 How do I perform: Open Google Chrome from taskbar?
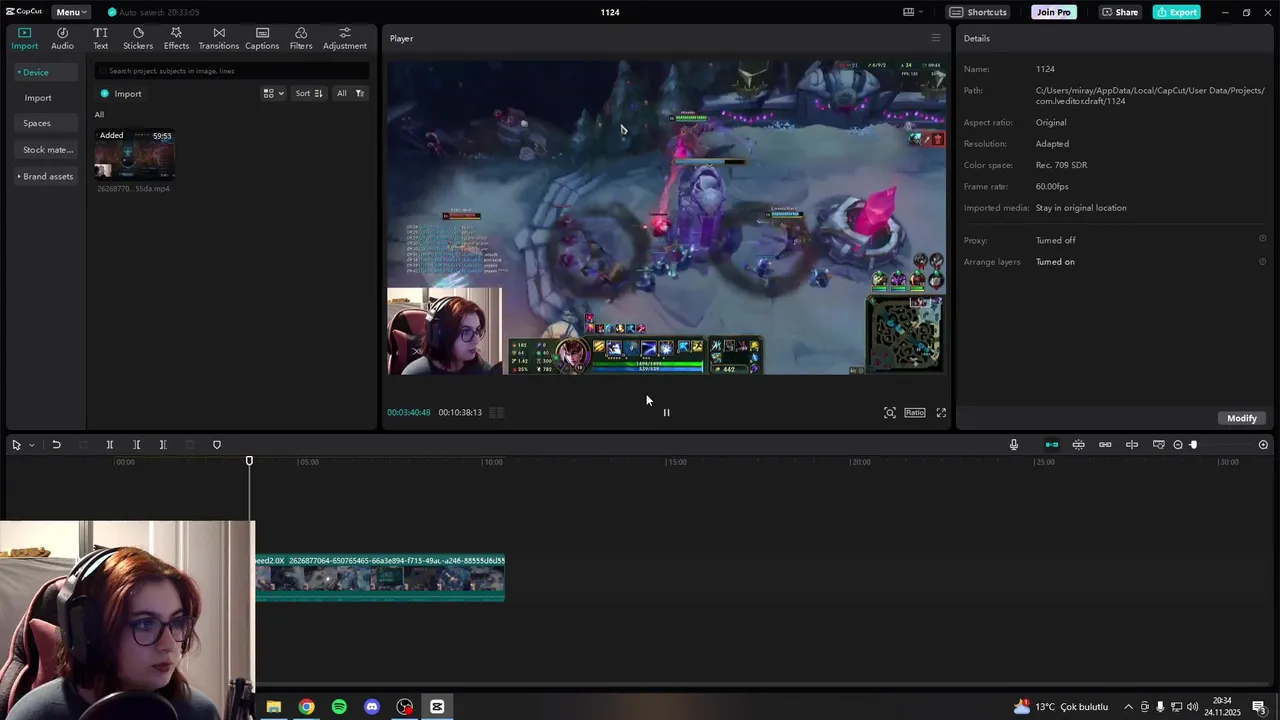point(306,707)
